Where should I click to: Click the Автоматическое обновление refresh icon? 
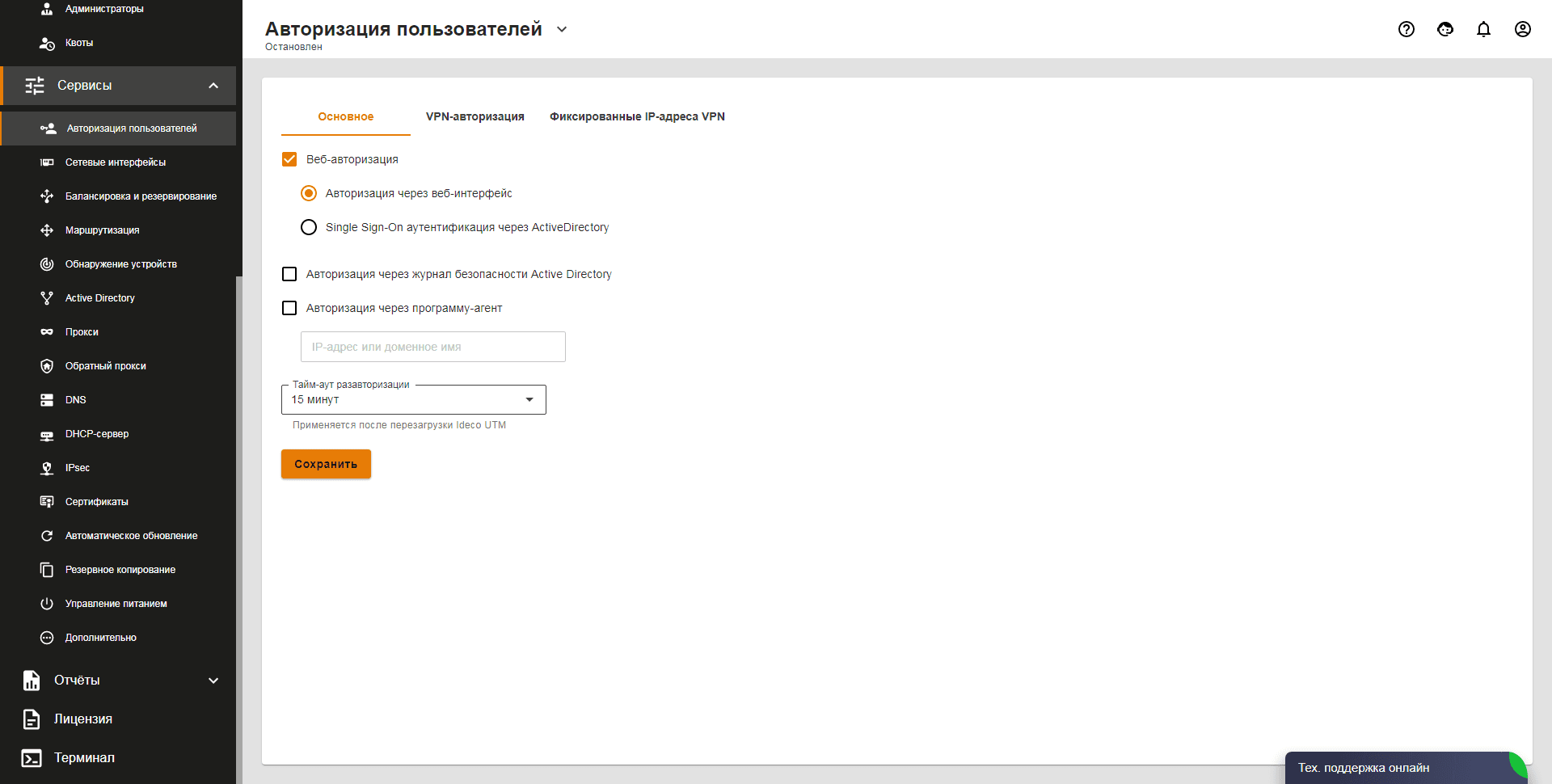coord(47,536)
